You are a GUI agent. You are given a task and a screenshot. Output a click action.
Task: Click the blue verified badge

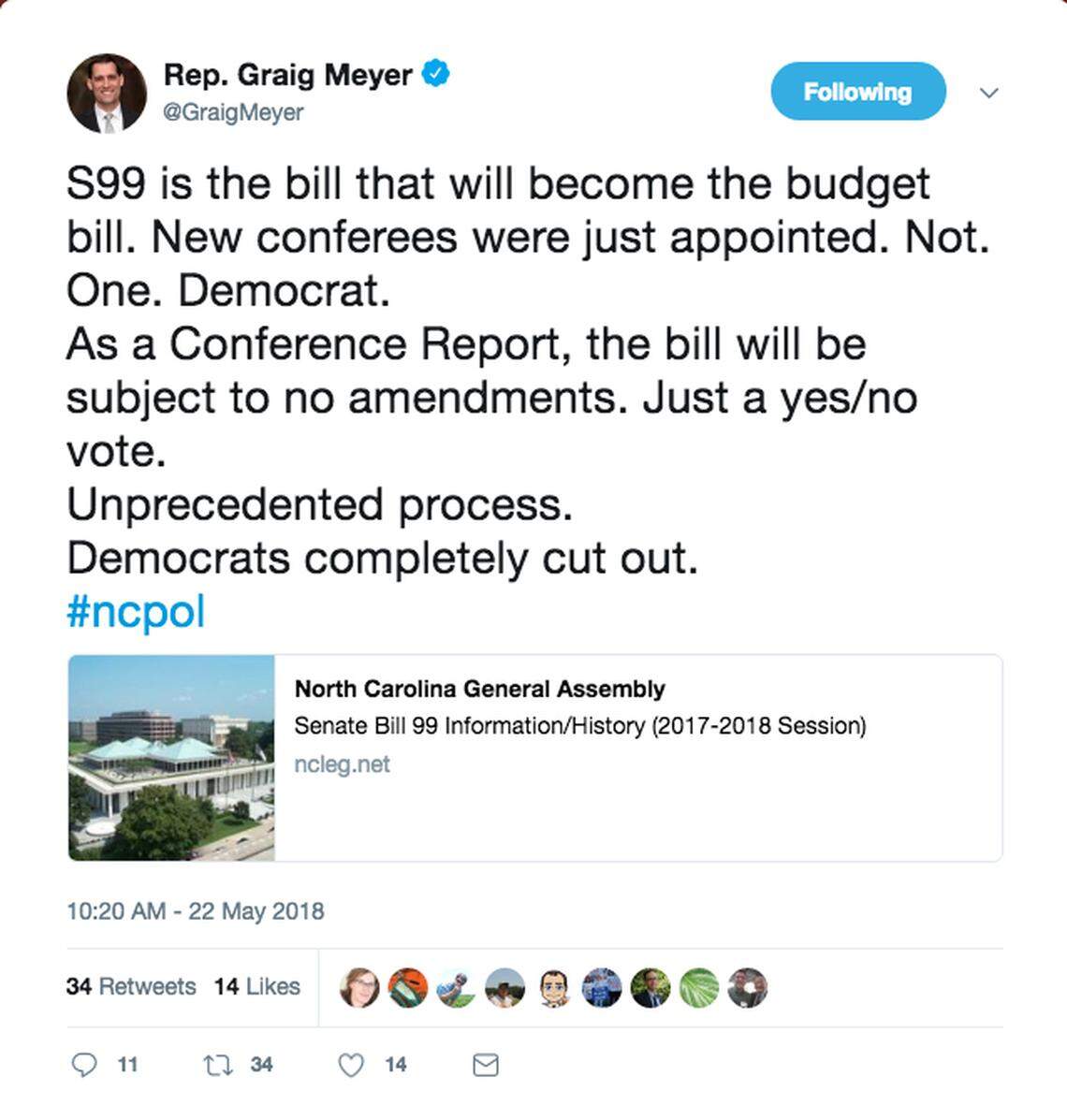[x=435, y=73]
